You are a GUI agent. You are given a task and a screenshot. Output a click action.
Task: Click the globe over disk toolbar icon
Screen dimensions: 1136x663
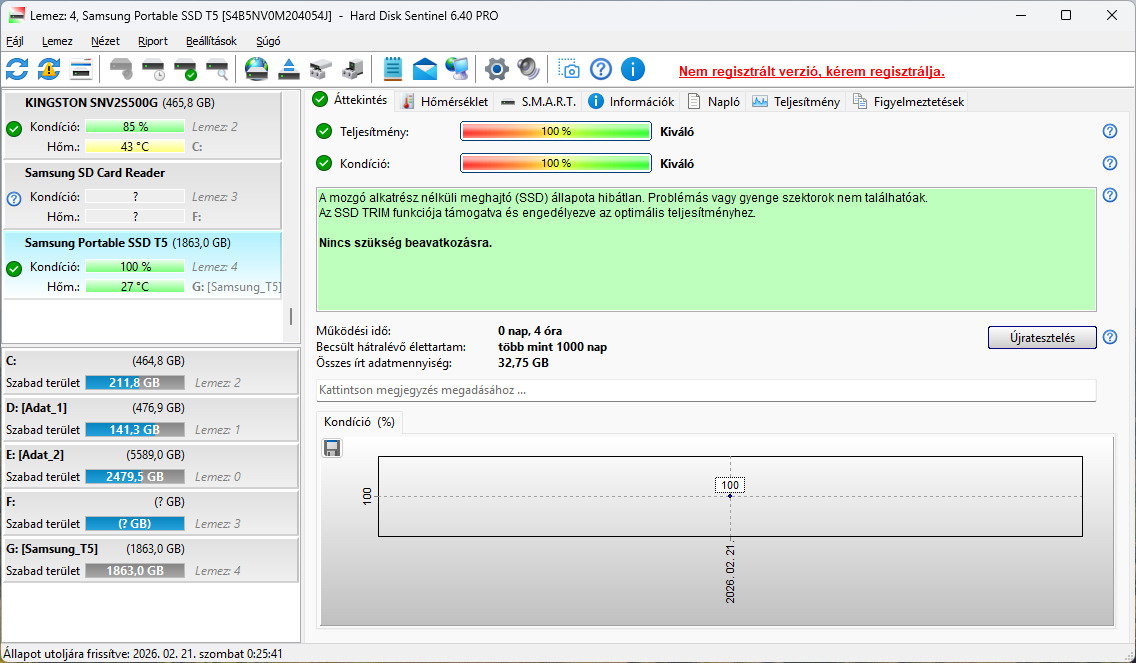[x=256, y=70]
